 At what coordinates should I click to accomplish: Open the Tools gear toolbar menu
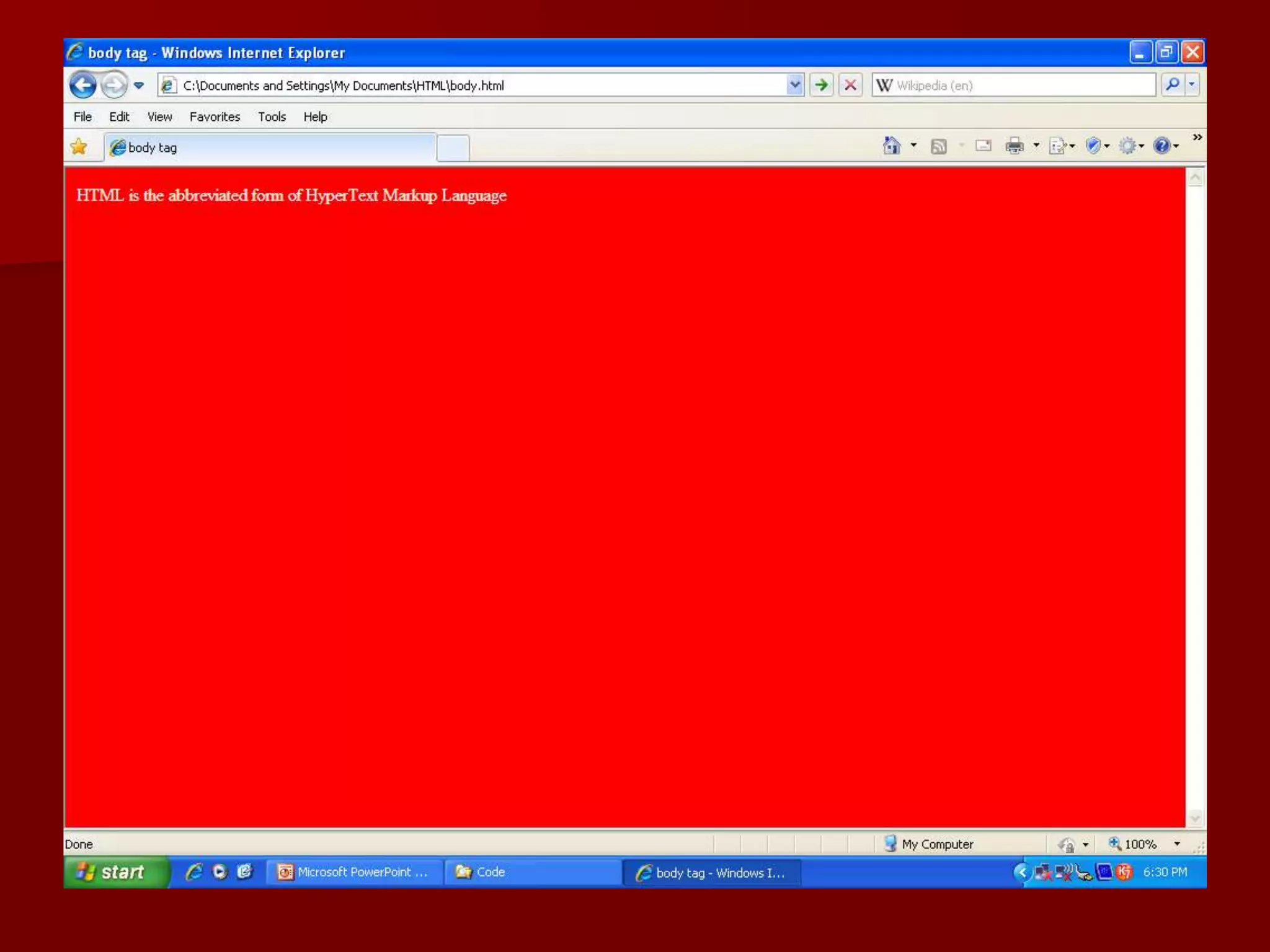click(x=1131, y=146)
